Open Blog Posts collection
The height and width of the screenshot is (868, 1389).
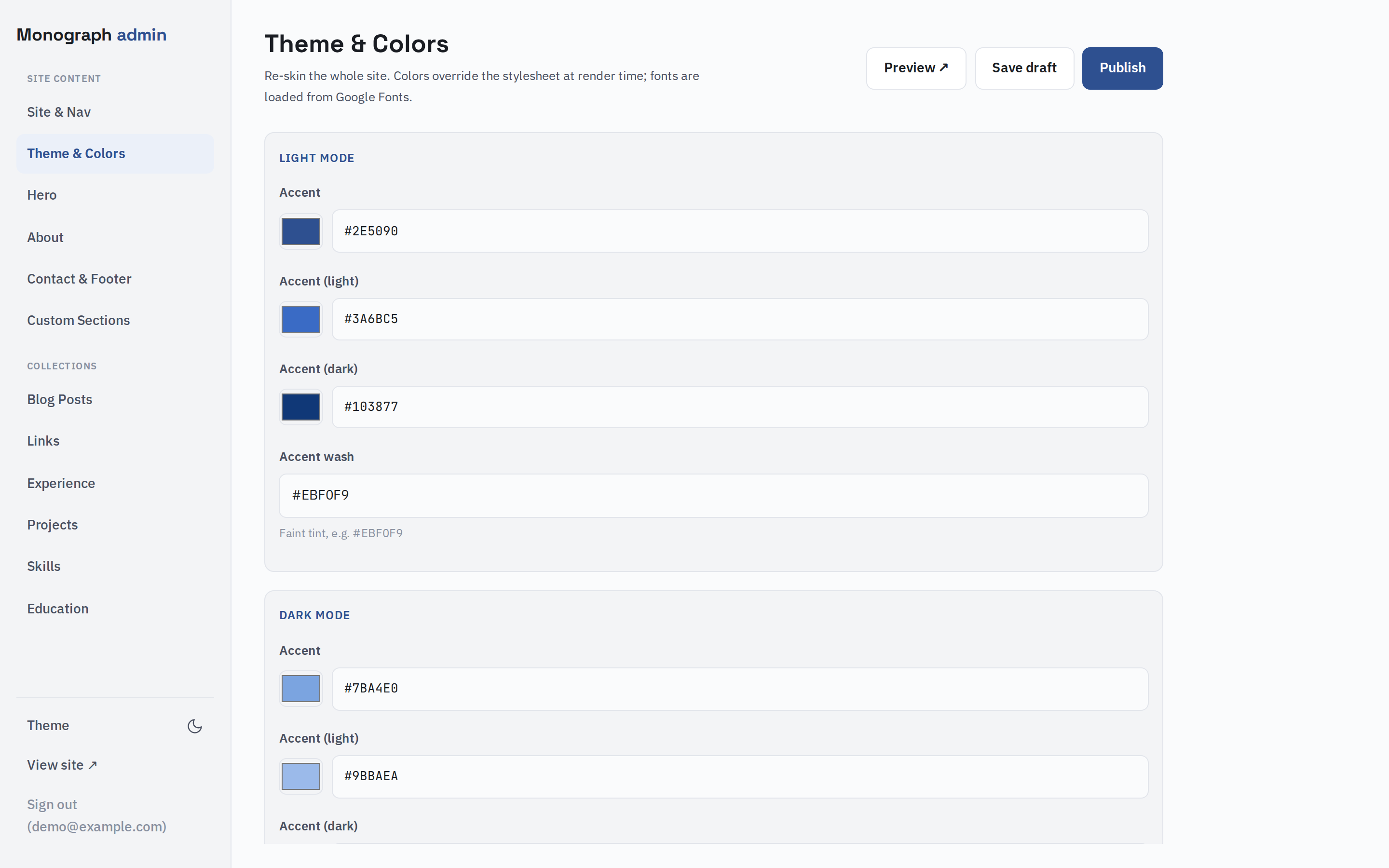[x=115, y=400]
